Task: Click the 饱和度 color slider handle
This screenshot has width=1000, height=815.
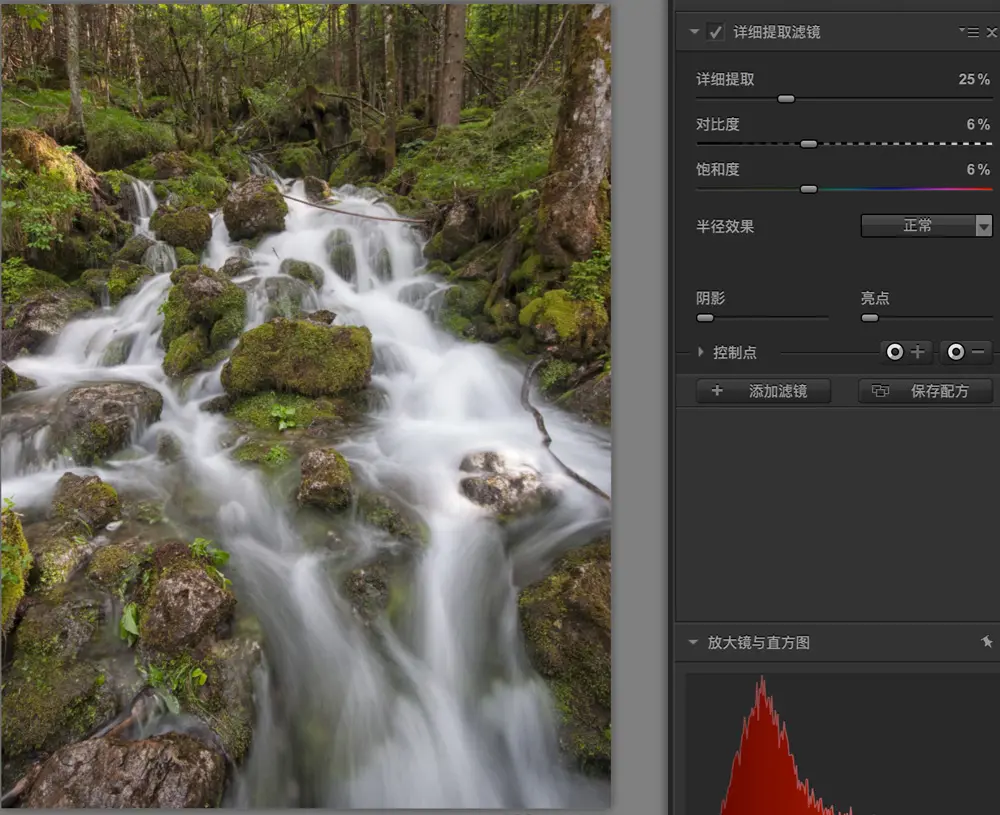Action: (x=809, y=189)
